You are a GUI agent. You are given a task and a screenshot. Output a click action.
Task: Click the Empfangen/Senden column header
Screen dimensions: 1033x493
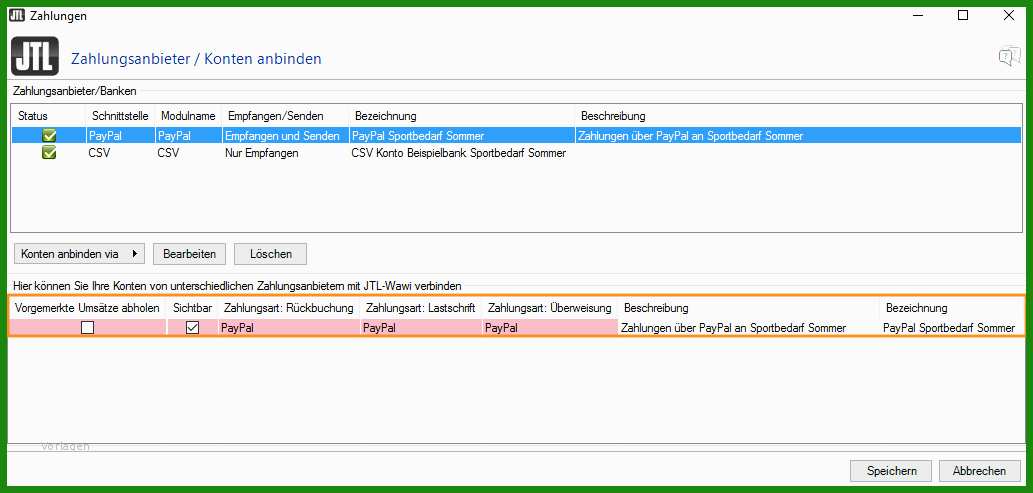[x=276, y=116]
